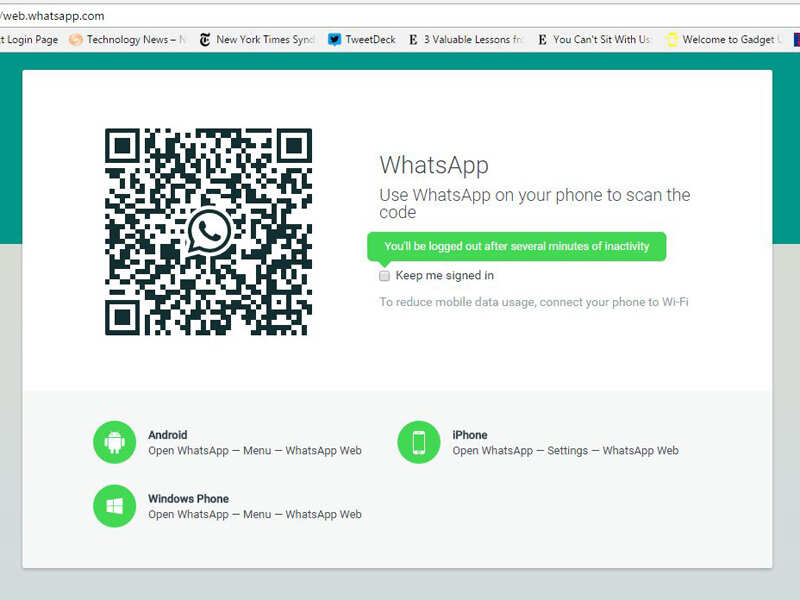Select the Windows Phone platform icon
Image resolution: width=800 pixels, height=600 pixels.
(x=114, y=506)
